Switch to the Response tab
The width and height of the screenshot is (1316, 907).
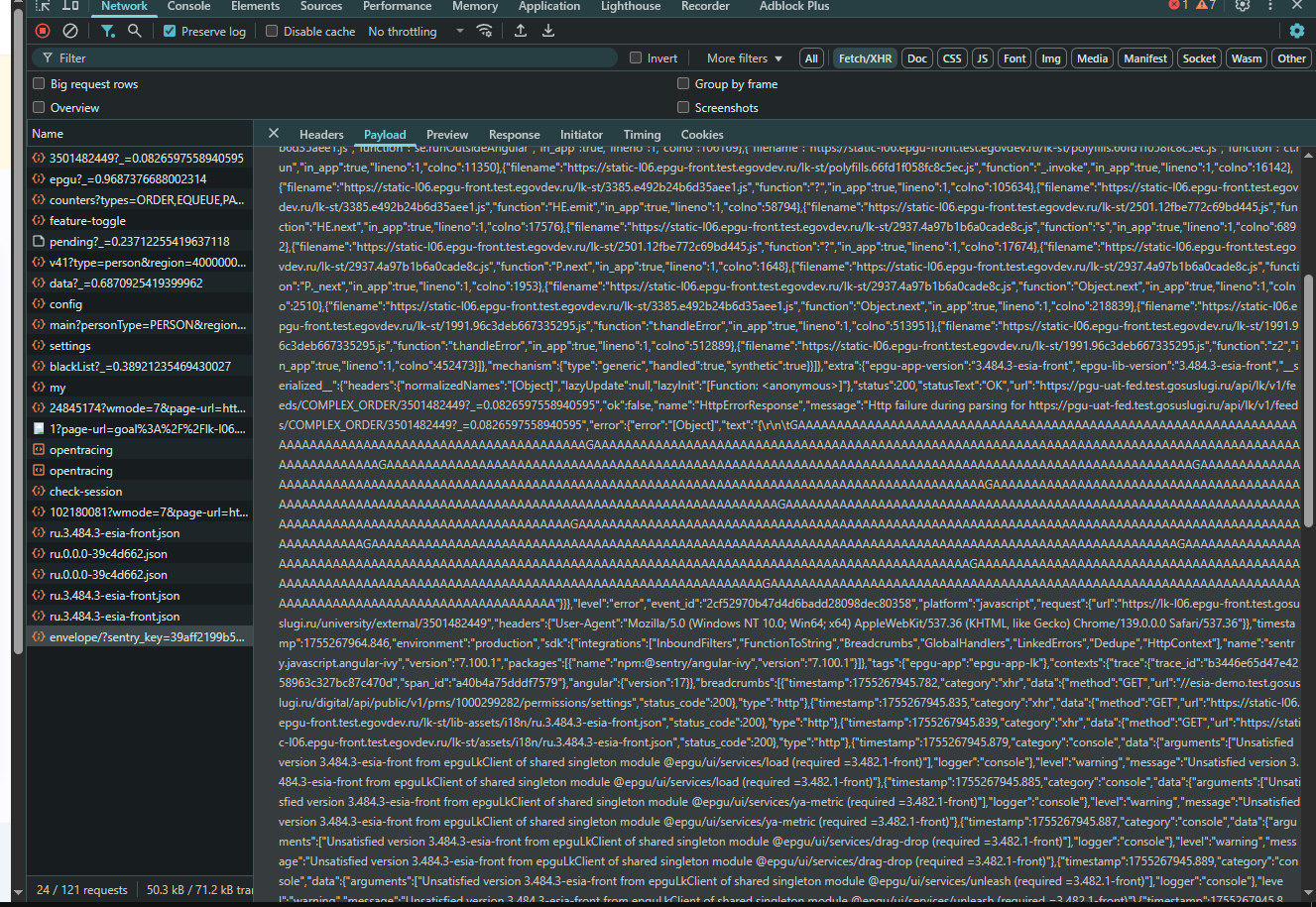515,134
